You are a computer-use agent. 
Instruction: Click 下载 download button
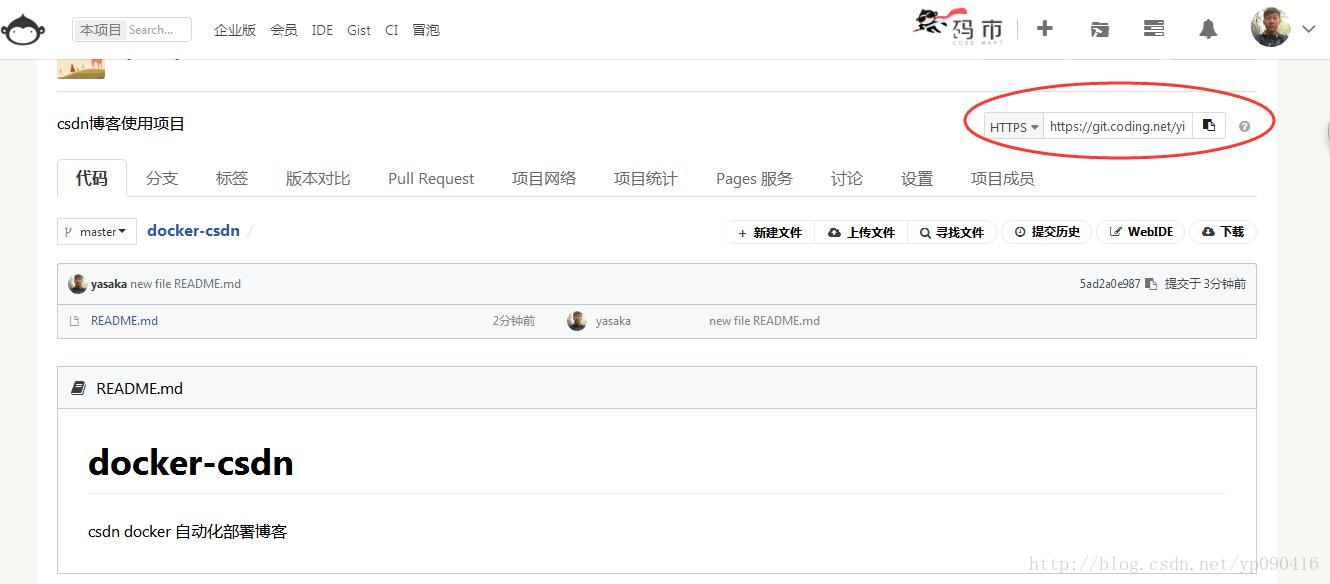tap(1223, 232)
